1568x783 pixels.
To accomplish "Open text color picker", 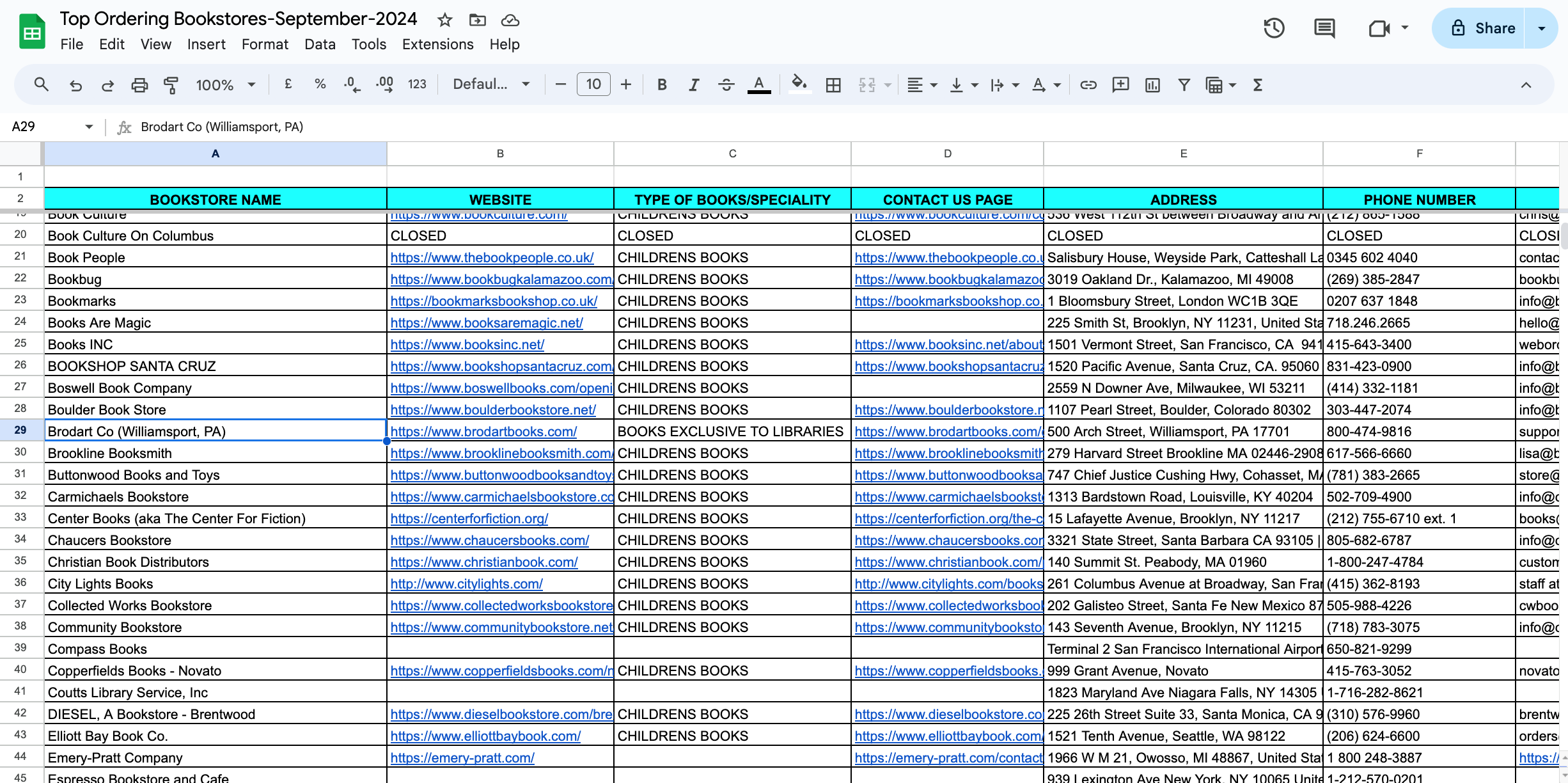I will [x=759, y=84].
